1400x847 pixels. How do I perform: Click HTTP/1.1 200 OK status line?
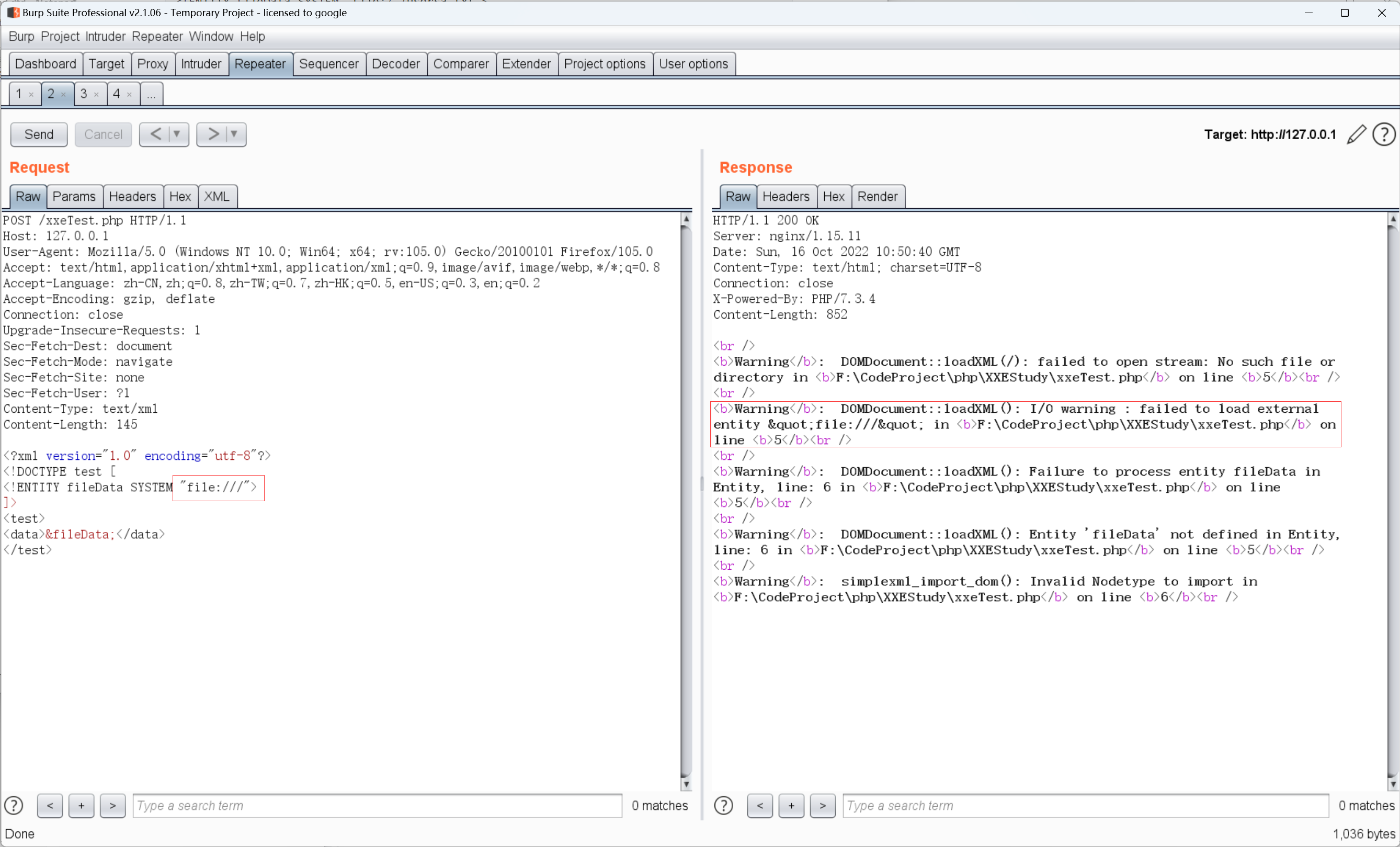(766, 220)
